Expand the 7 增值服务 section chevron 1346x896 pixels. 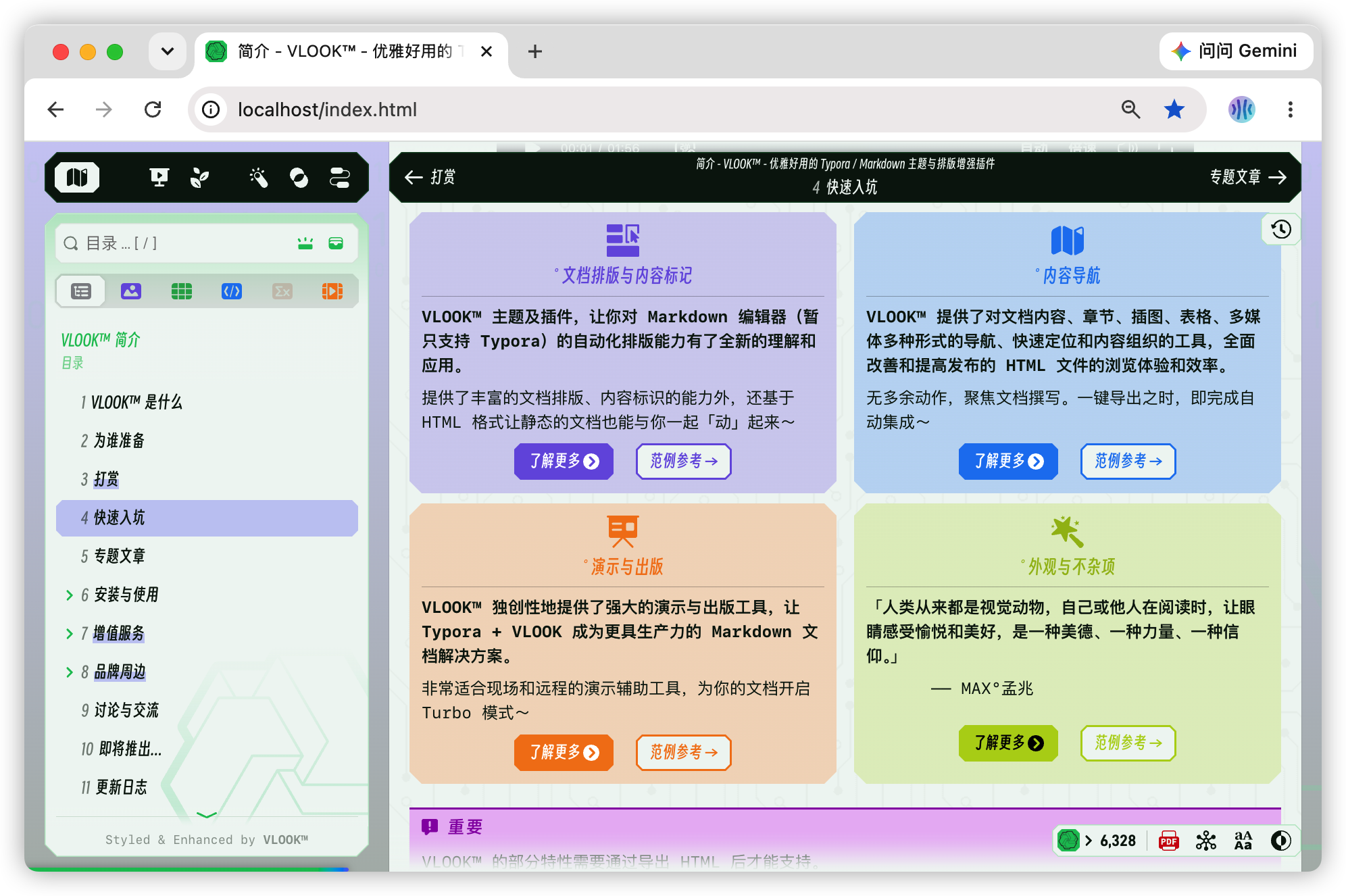[x=69, y=634]
